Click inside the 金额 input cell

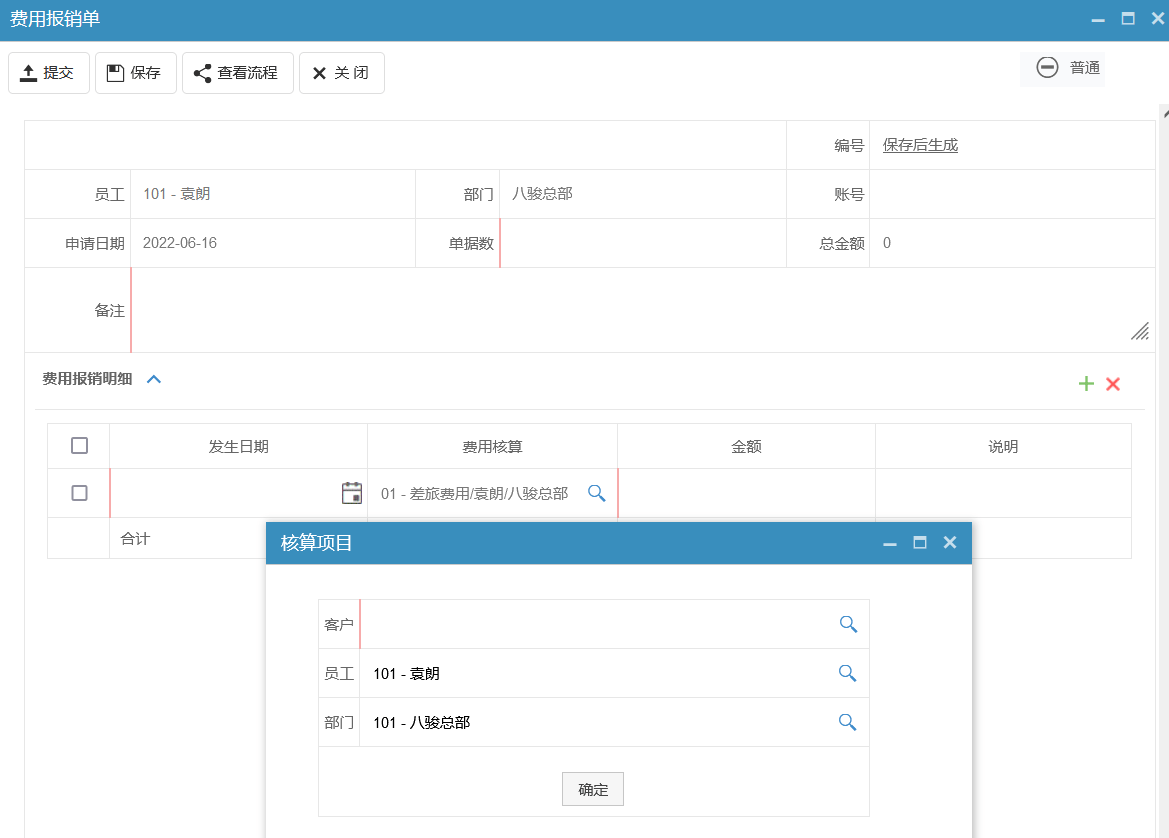pyautogui.click(x=746, y=492)
